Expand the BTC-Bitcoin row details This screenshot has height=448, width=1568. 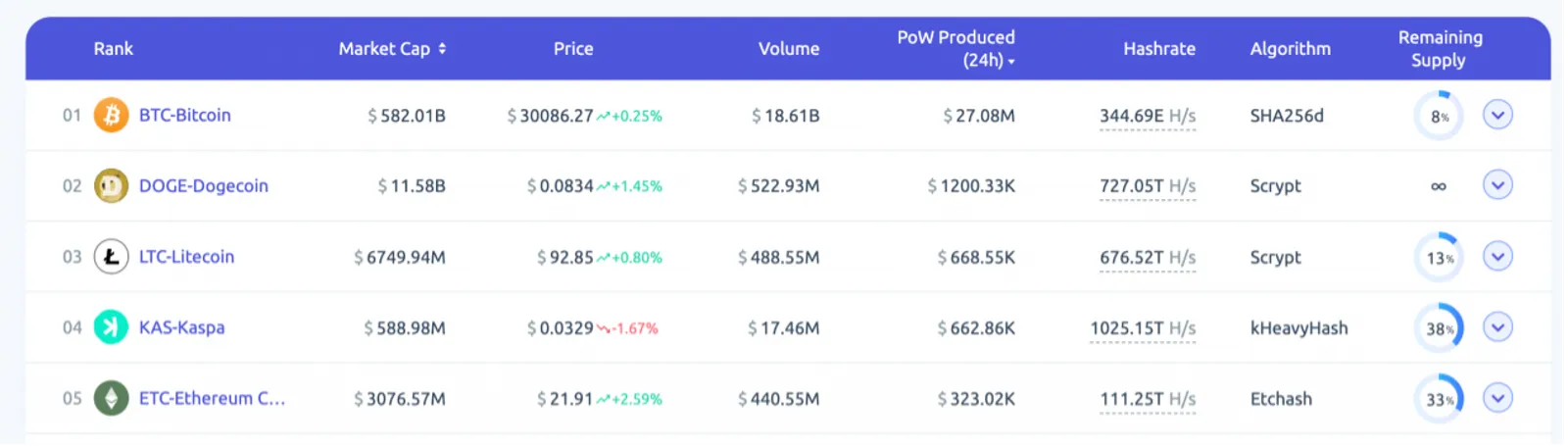point(1497,115)
